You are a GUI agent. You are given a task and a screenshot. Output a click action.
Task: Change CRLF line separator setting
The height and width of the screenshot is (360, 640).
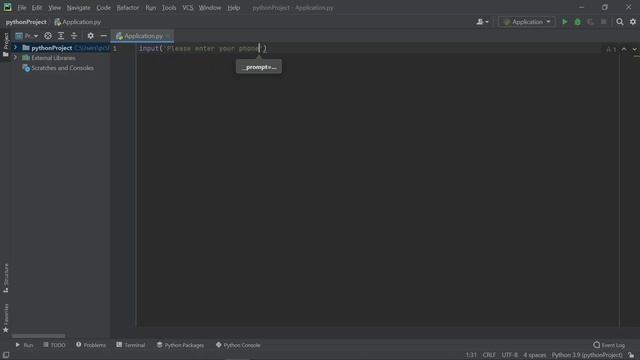489,355
